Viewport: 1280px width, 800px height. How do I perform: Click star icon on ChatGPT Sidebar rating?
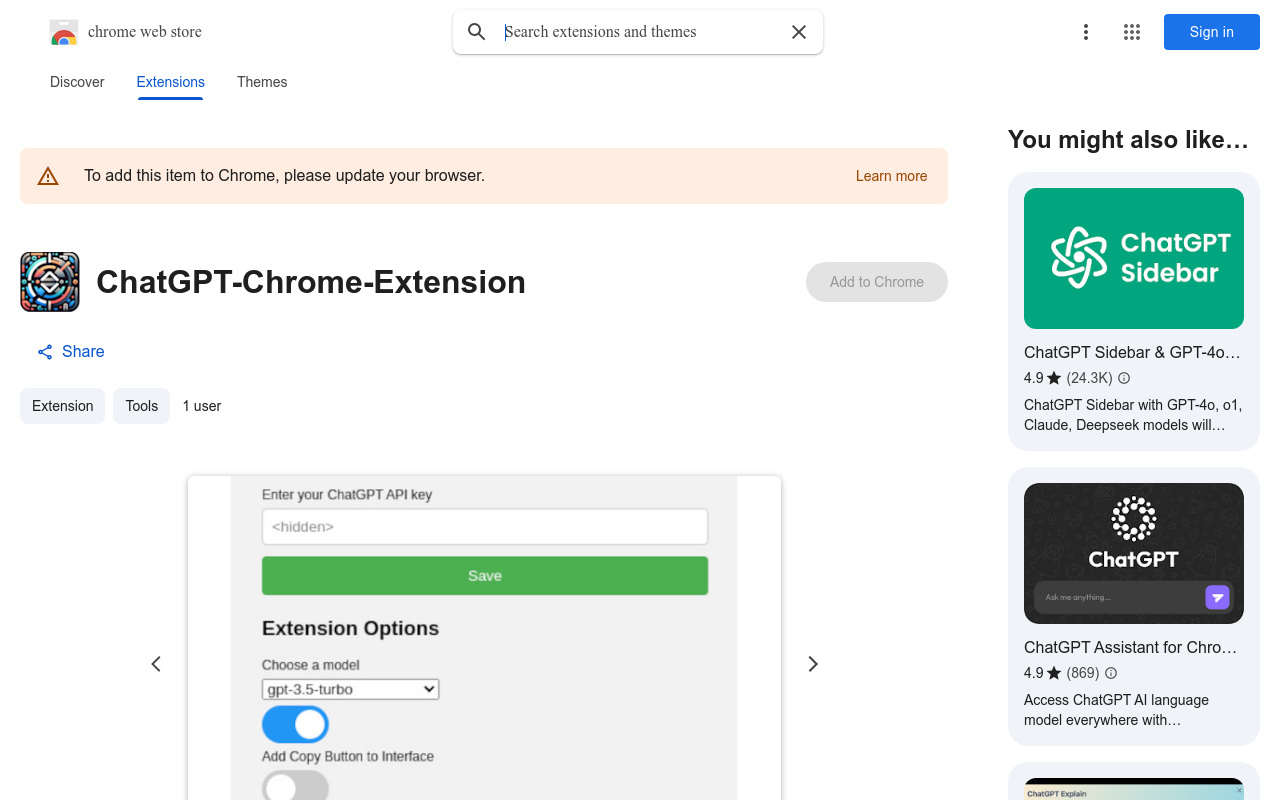click(x=1054, y=378)
